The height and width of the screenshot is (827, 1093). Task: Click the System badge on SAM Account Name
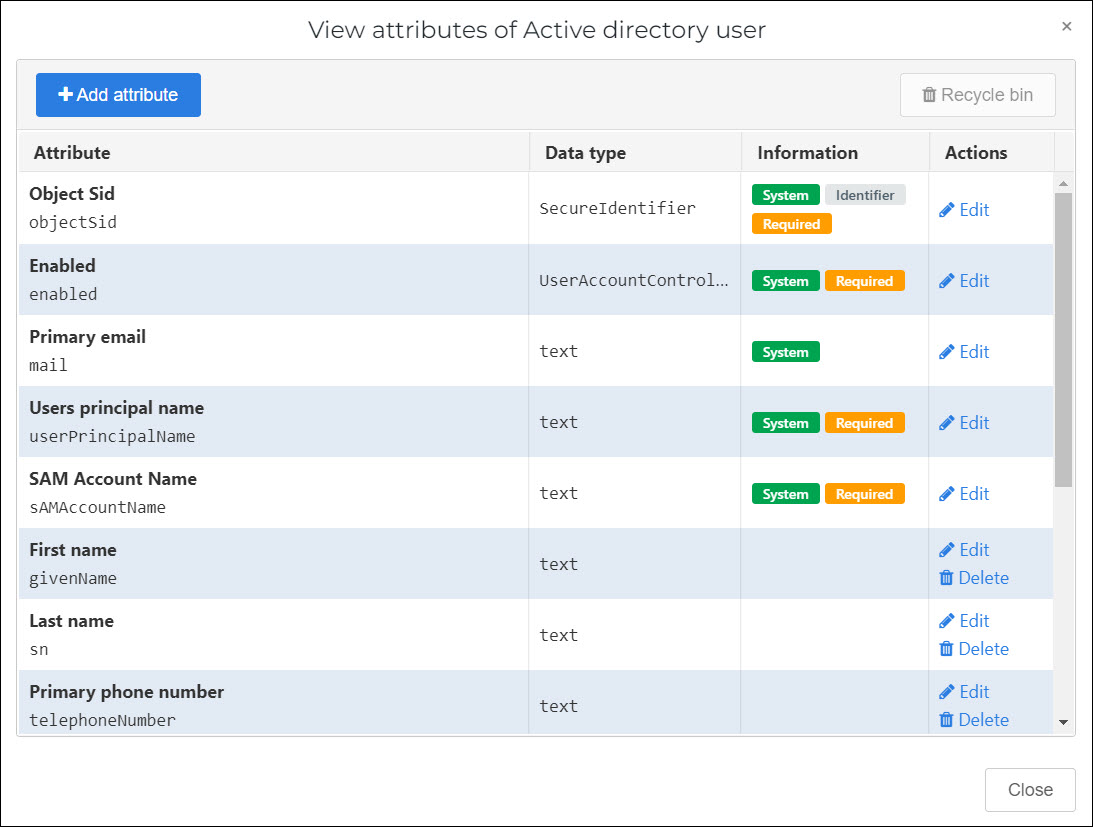click(x=786, y=494)
